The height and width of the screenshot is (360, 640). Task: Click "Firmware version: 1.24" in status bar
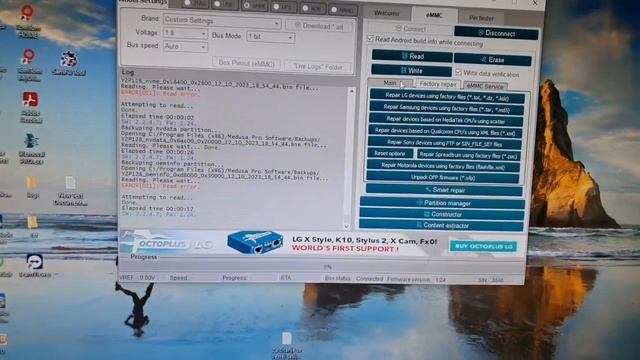(416, 280)
